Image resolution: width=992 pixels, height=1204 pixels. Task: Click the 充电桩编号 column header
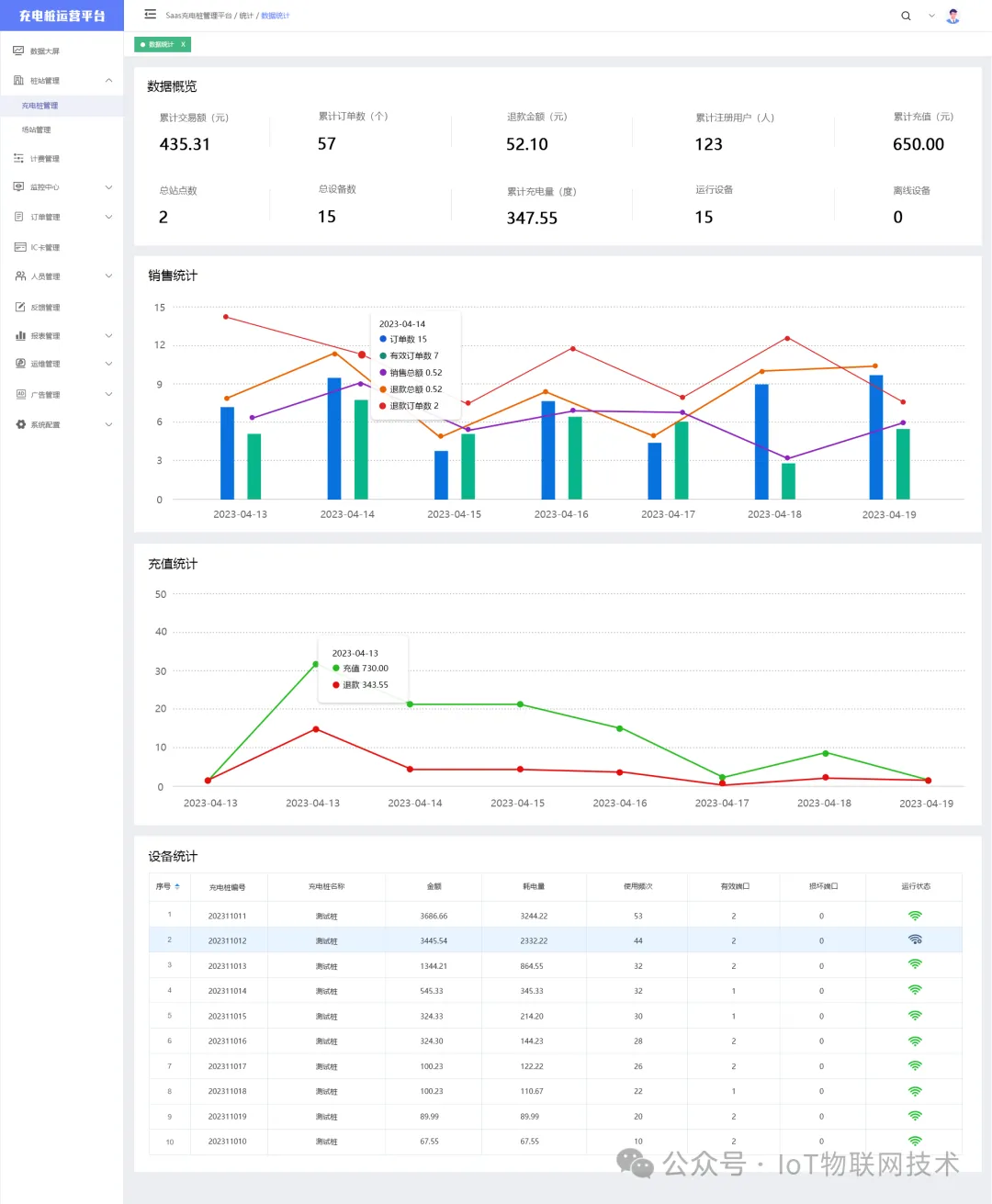tap(227, 887)
